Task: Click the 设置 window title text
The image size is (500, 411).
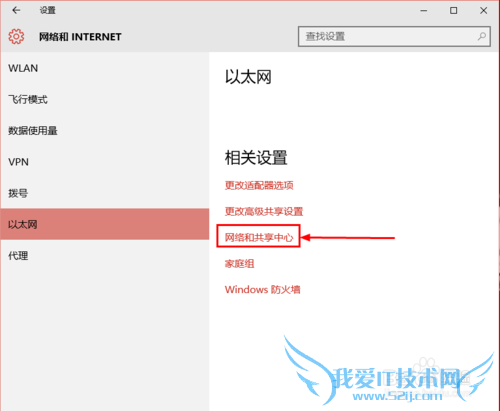Action: pos(47,10)
